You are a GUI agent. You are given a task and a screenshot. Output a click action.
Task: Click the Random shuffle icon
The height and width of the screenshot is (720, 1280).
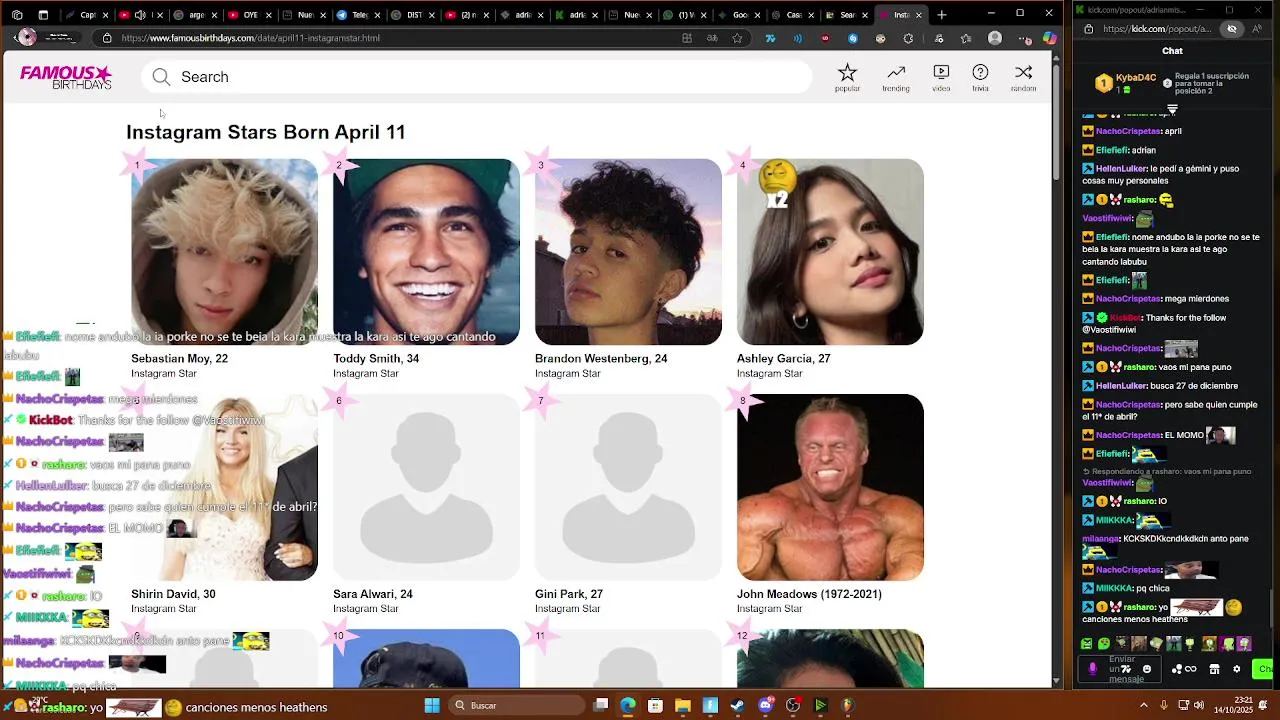tap(1023, 73)
